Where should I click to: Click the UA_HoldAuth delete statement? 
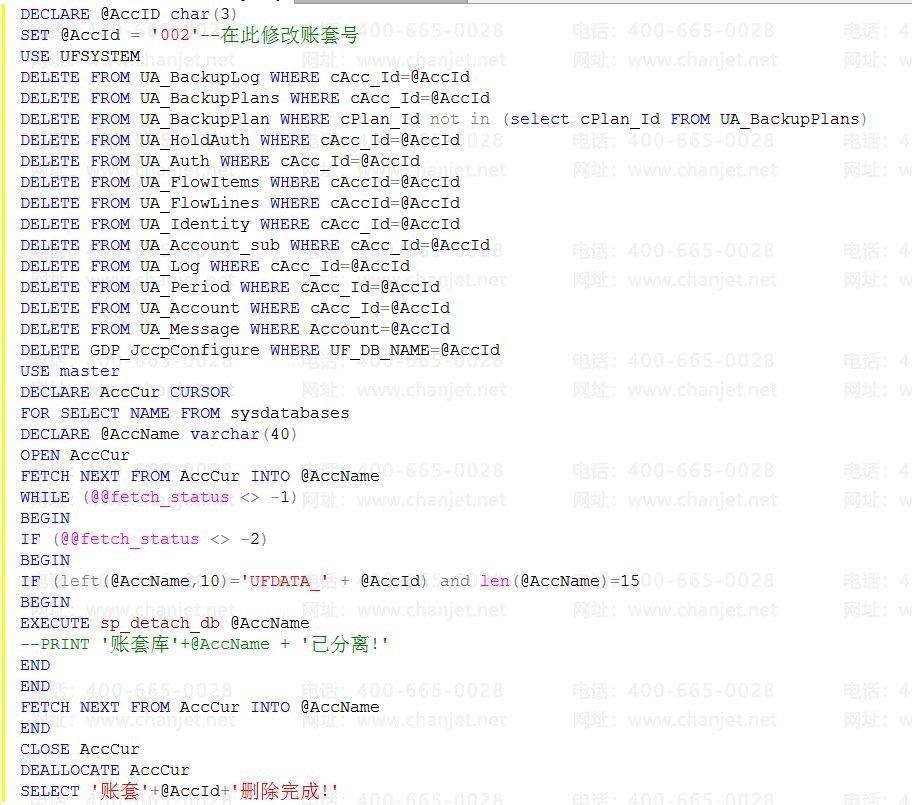[x=240, y=140]
